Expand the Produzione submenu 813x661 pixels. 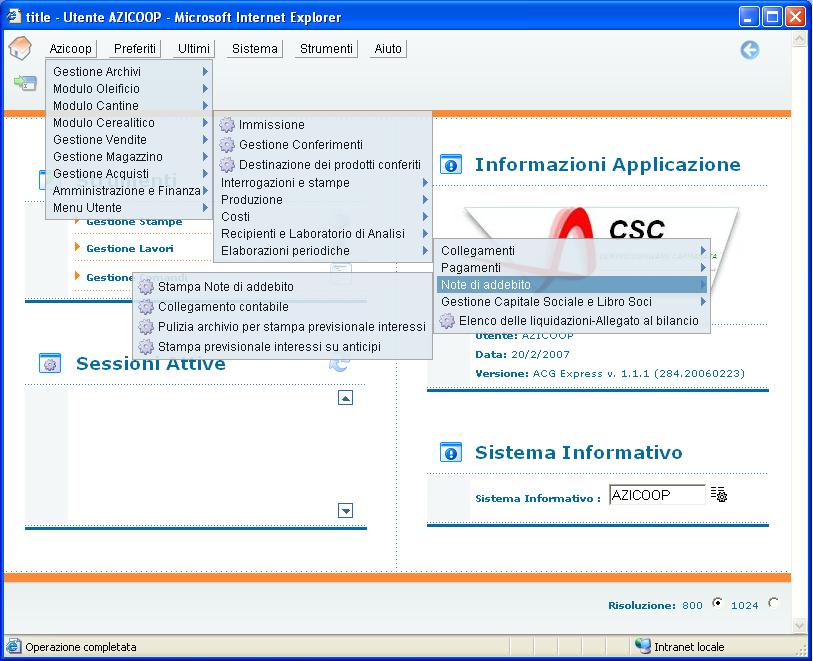click(323, 200)
